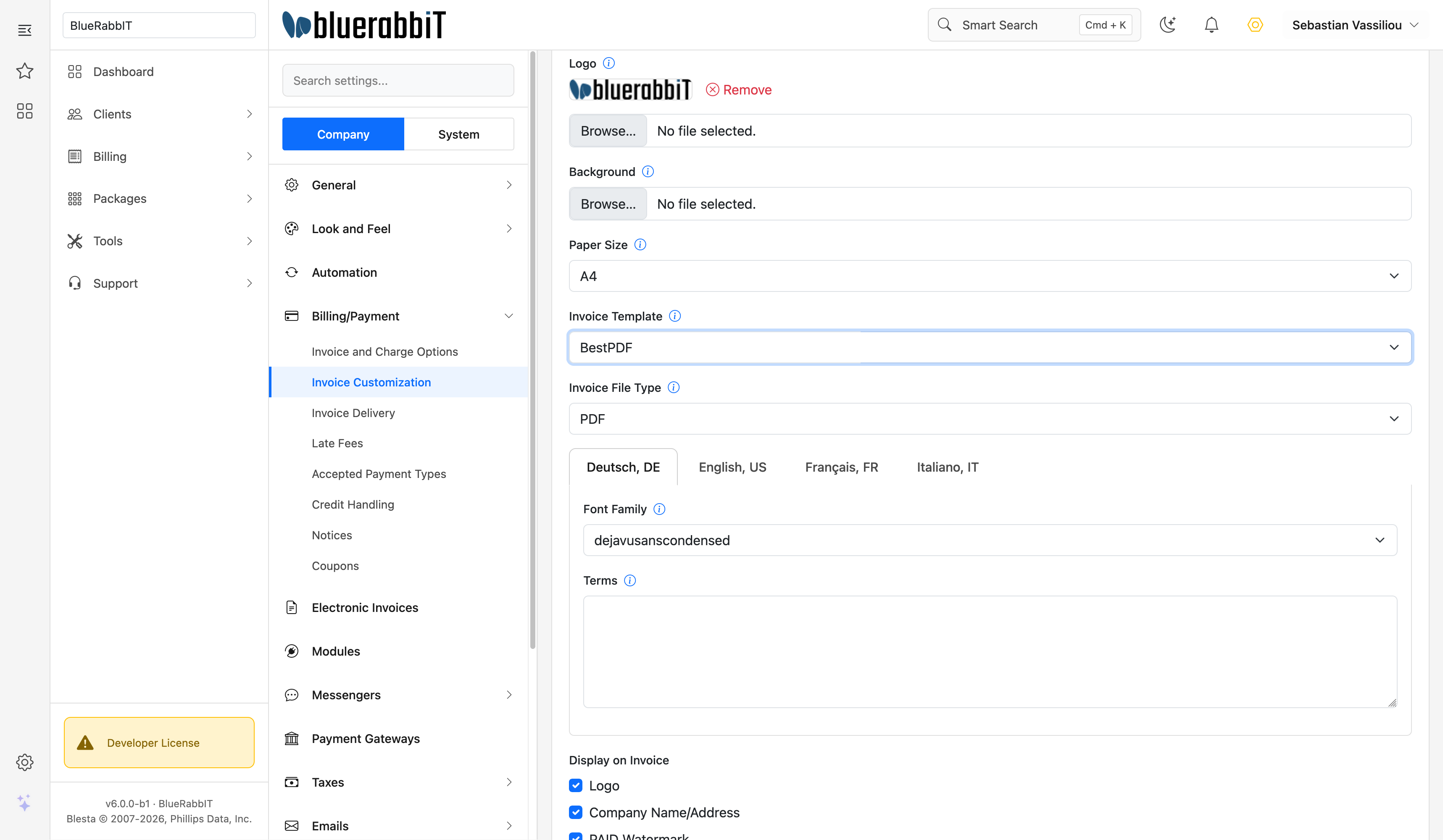Open the Invoice File Type PDF dropdown
Viewport: 1443px width, 840px height.
990,419
